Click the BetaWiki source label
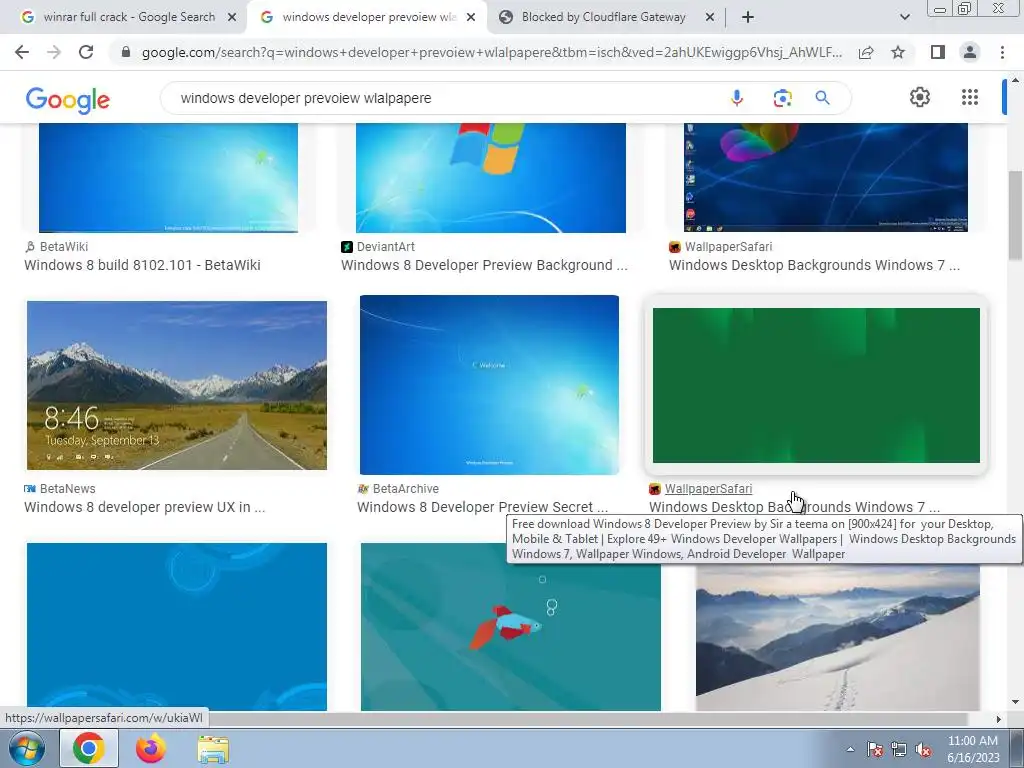Viewport: 1024px width, 768px height. (x=64, y=246)
